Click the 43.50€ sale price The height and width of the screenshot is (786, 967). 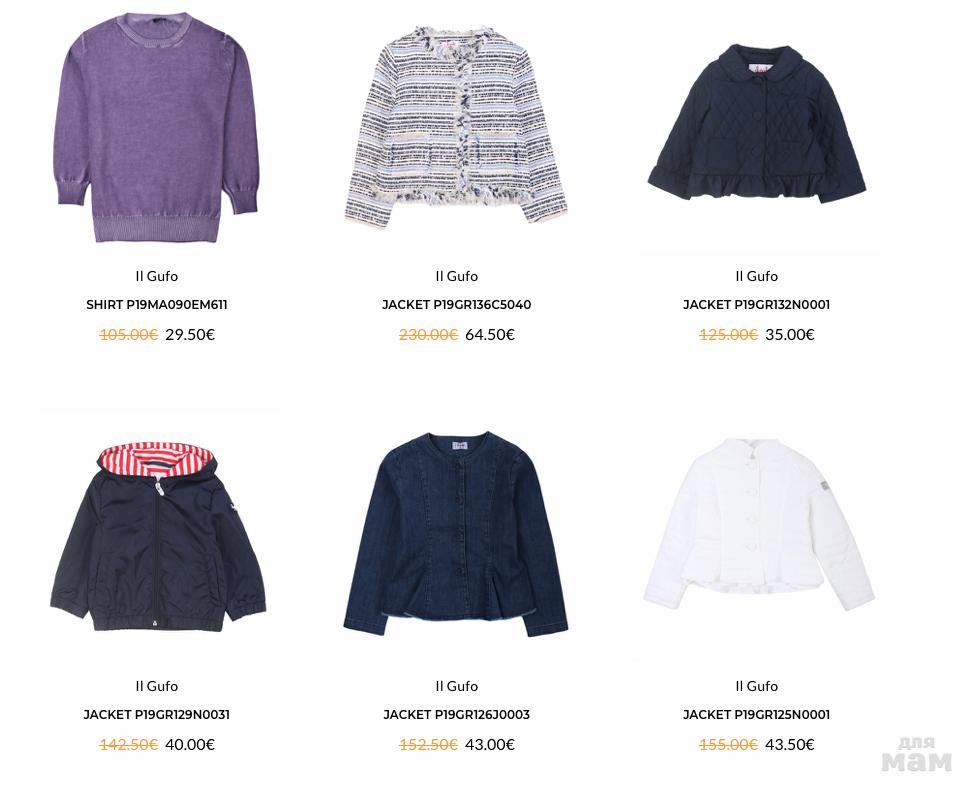click(790, 745)
